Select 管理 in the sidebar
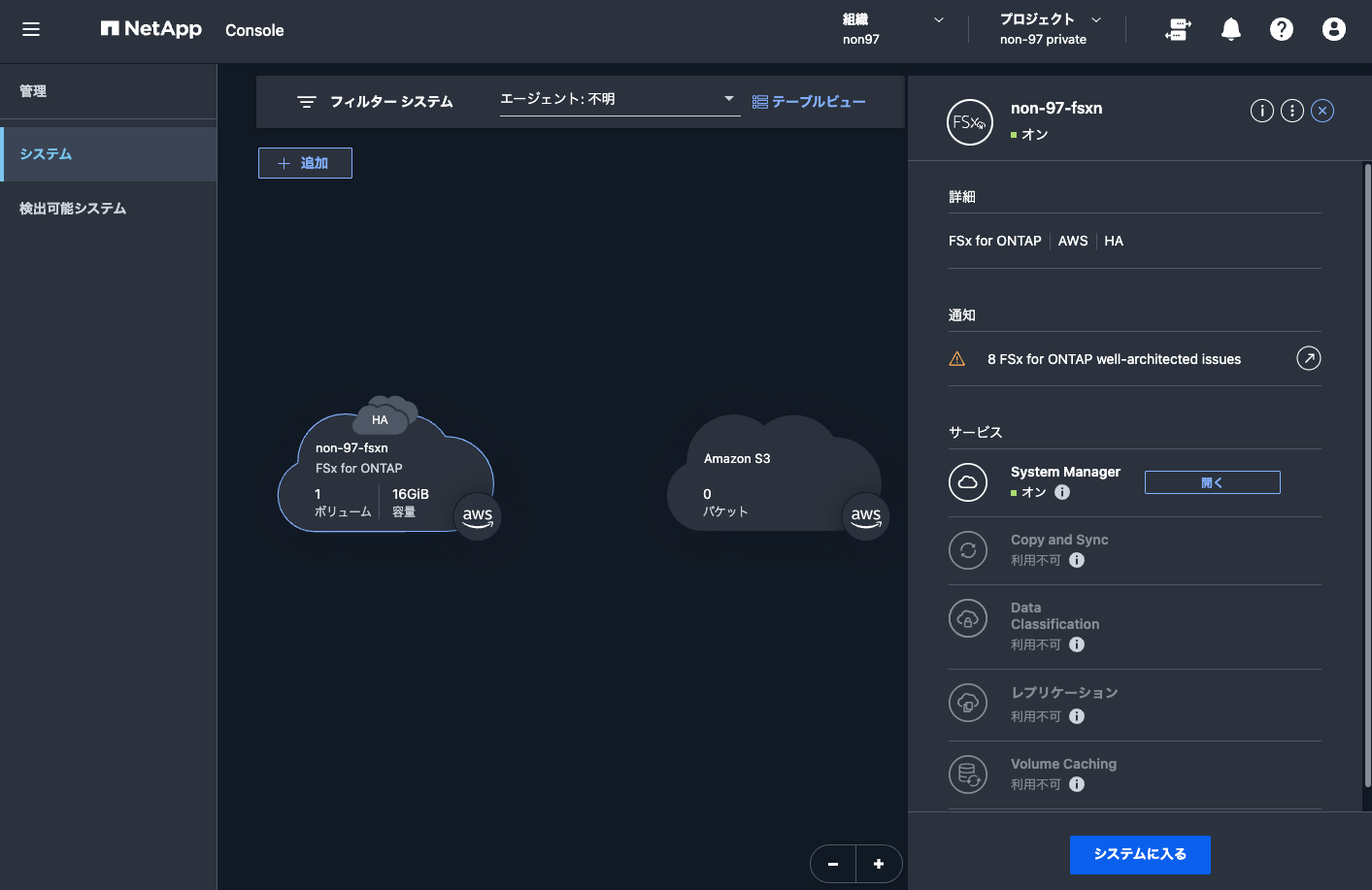This screenshot has width=1372, height=890. coord(109,91)
